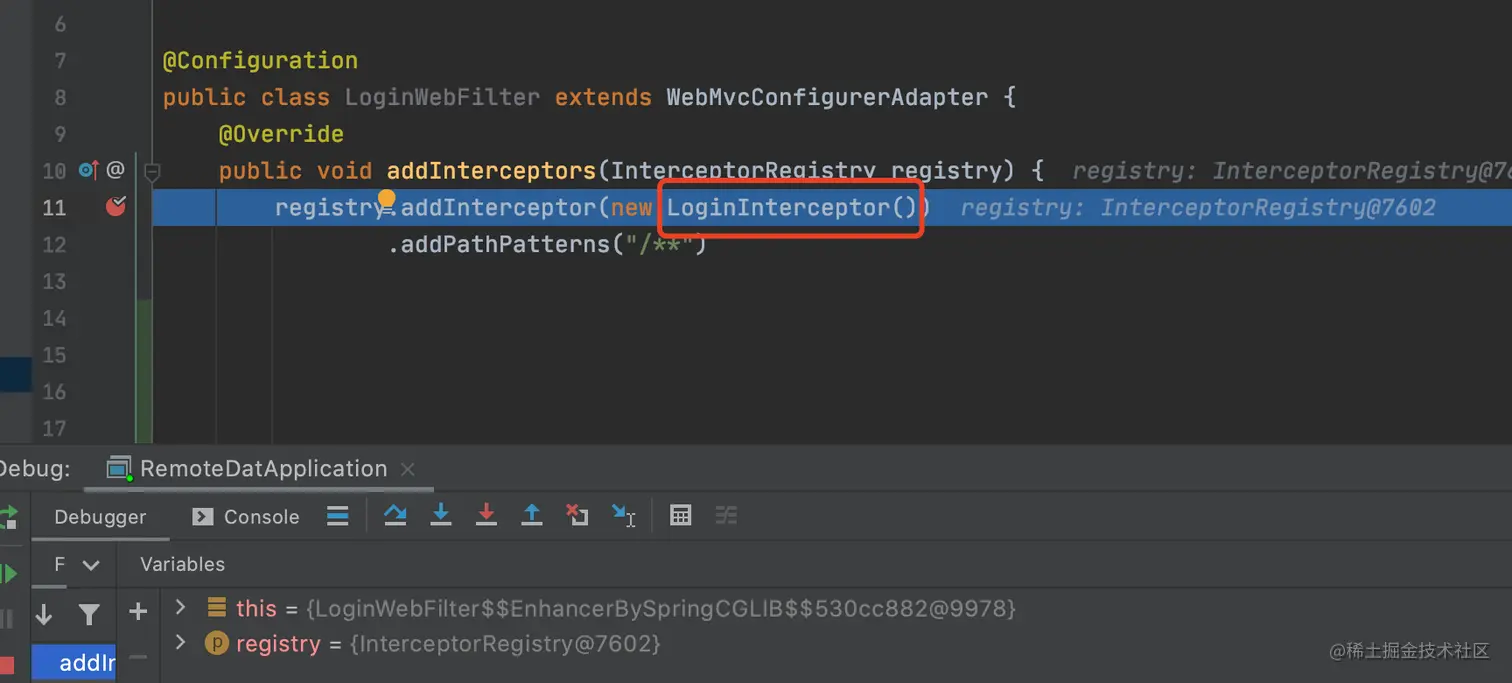This screenshot has width=1512, height=683.
Task: Expand the registry variable node
Action: pos(181,642)
